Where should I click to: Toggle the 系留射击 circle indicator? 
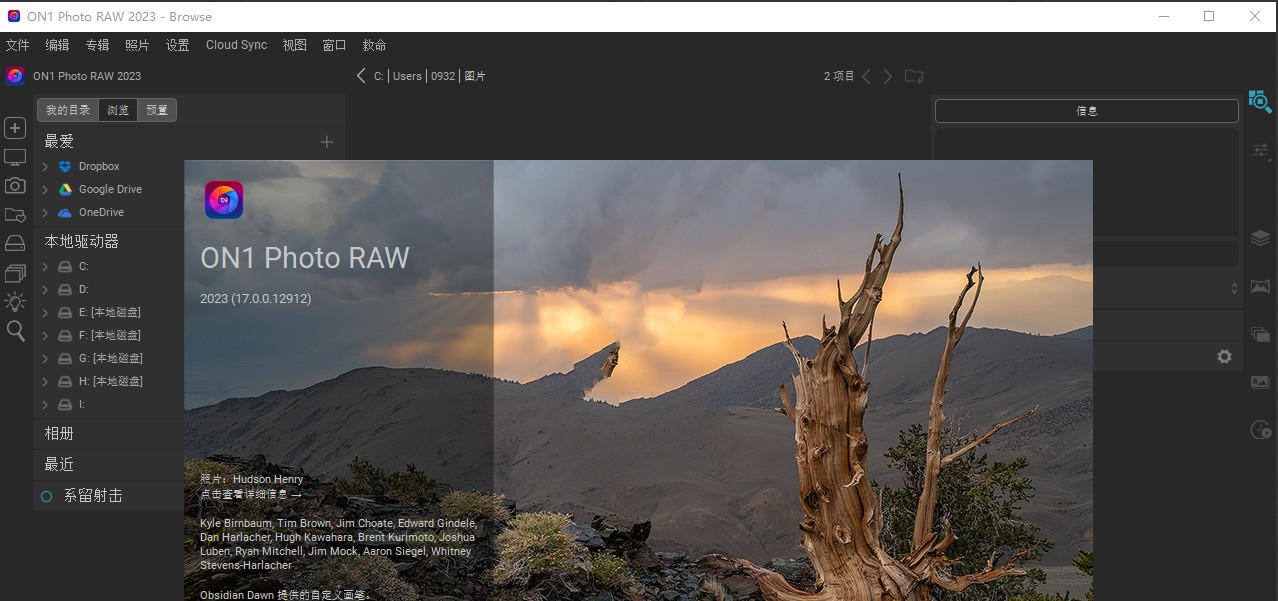click(46, 496)
